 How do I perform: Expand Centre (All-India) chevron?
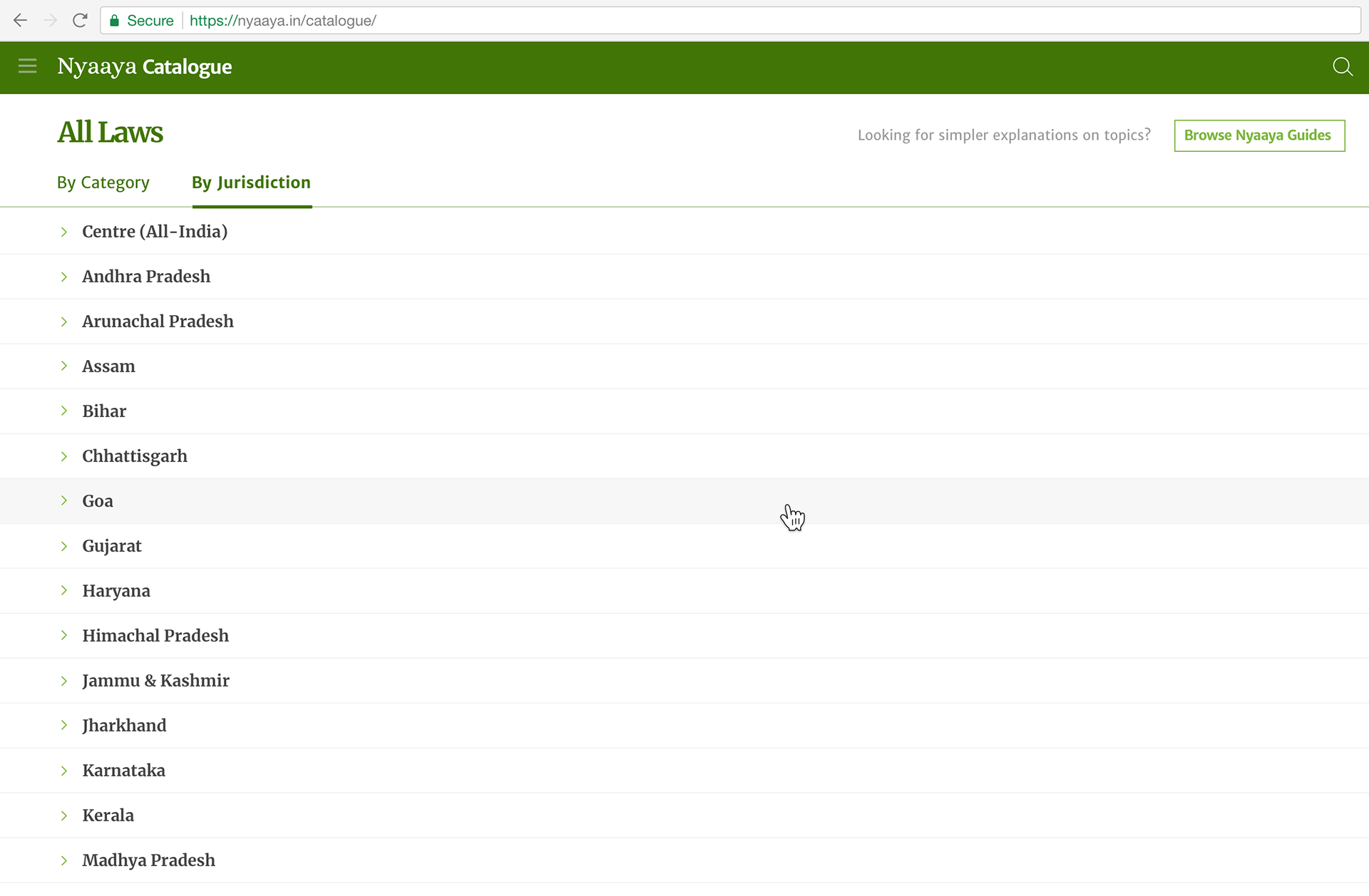coord(64,232)
